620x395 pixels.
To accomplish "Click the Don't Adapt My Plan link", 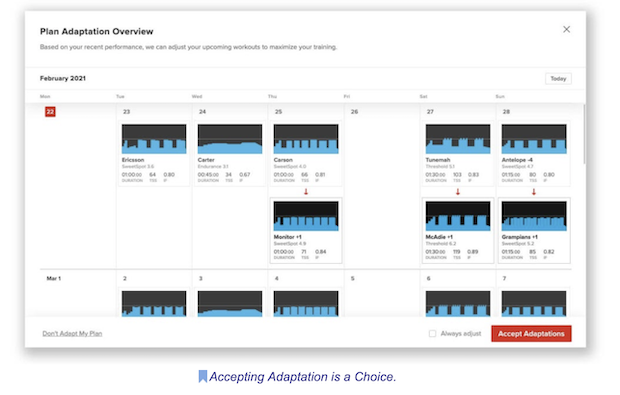I will coord(72,334).
